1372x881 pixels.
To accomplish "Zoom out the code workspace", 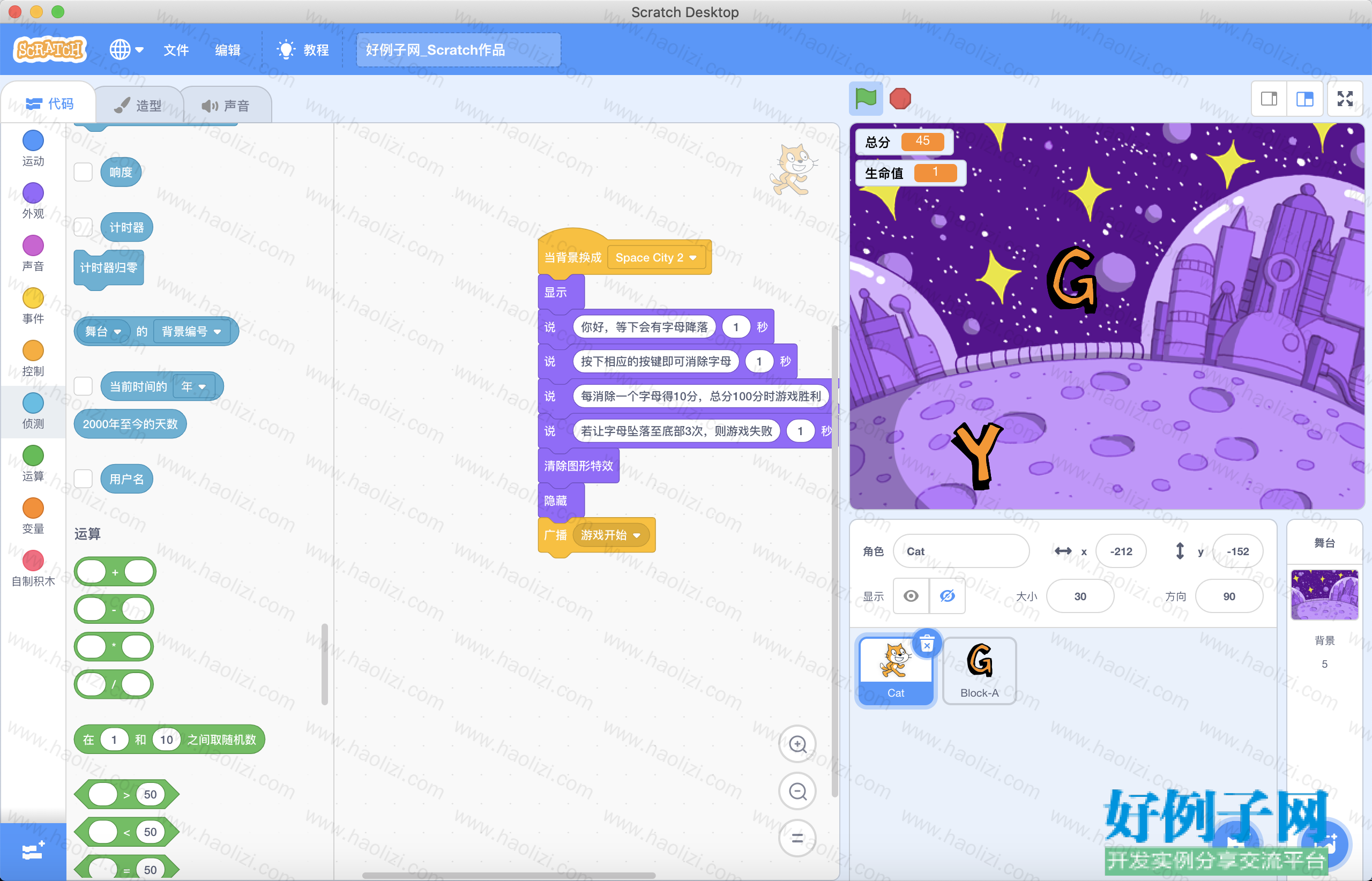I will point(797,791).
